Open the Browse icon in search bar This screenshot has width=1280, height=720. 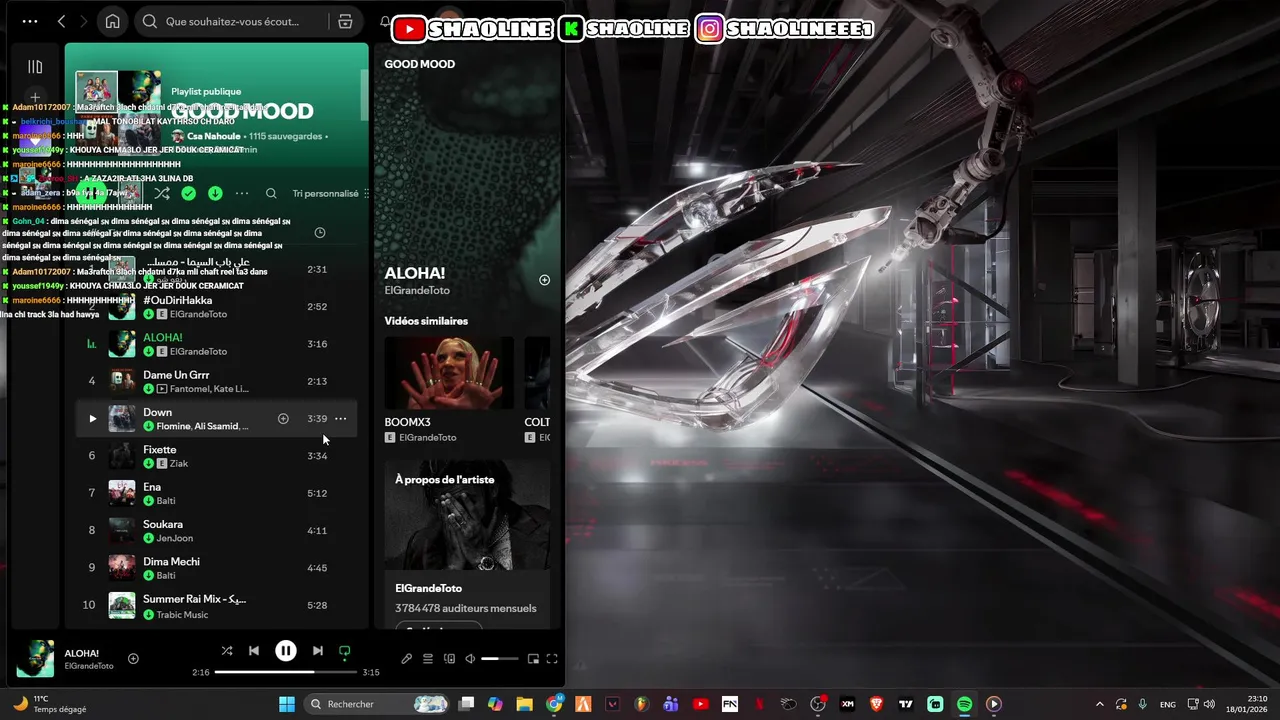[345, 21]
